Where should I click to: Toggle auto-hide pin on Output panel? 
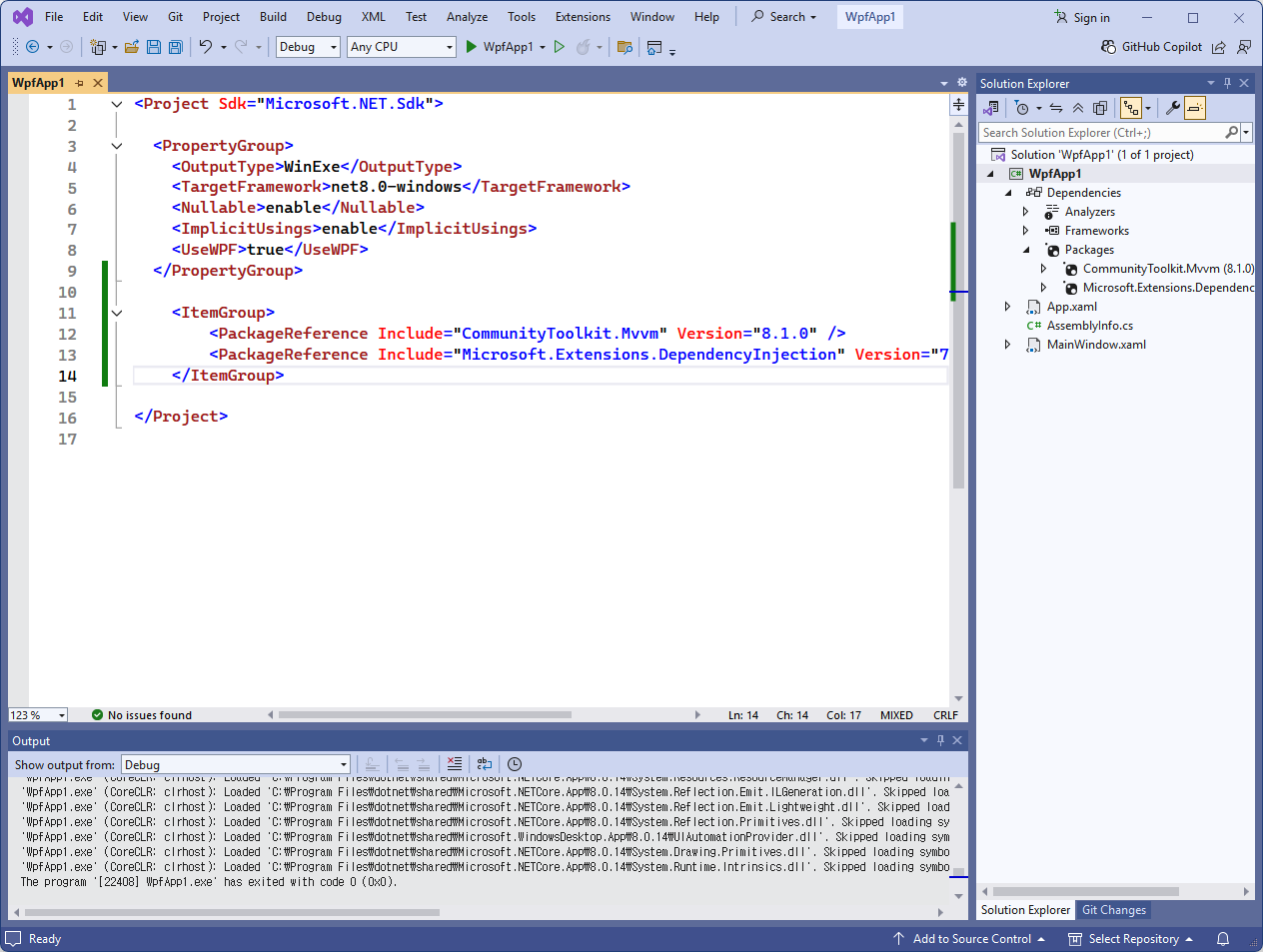(940, 740)
